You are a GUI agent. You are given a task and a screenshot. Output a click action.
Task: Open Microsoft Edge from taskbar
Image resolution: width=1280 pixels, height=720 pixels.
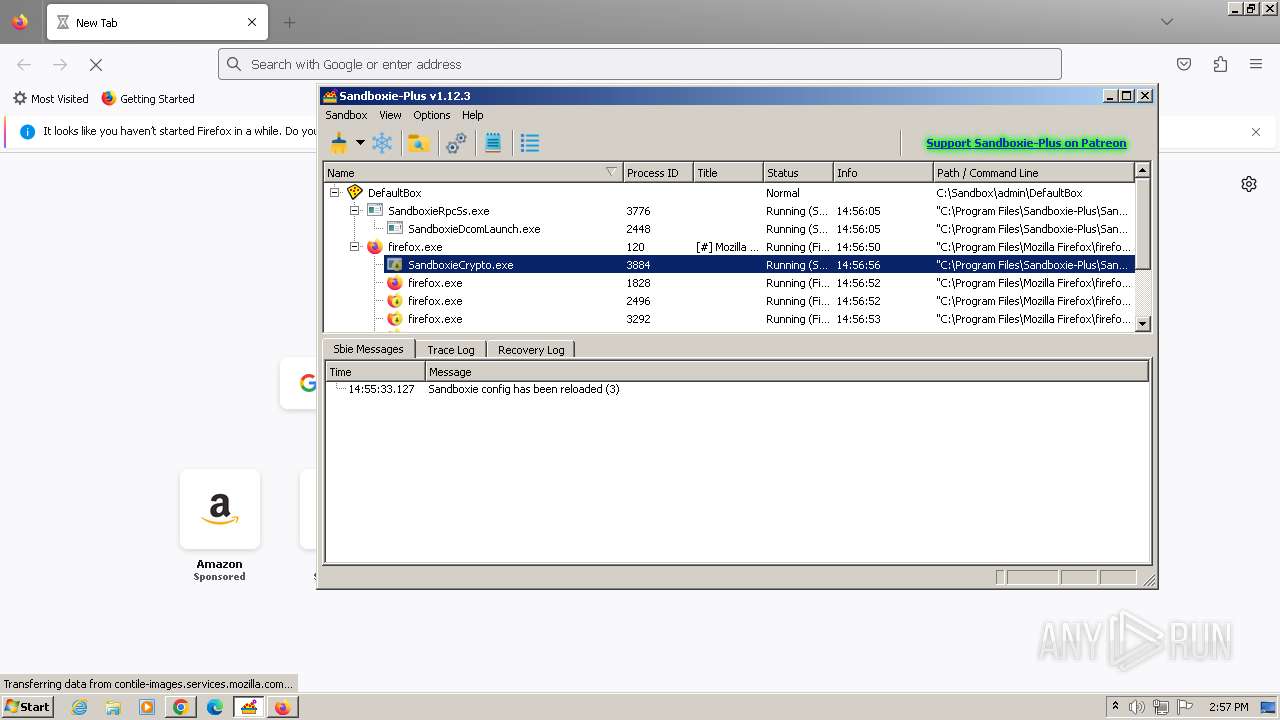[215, 707]
